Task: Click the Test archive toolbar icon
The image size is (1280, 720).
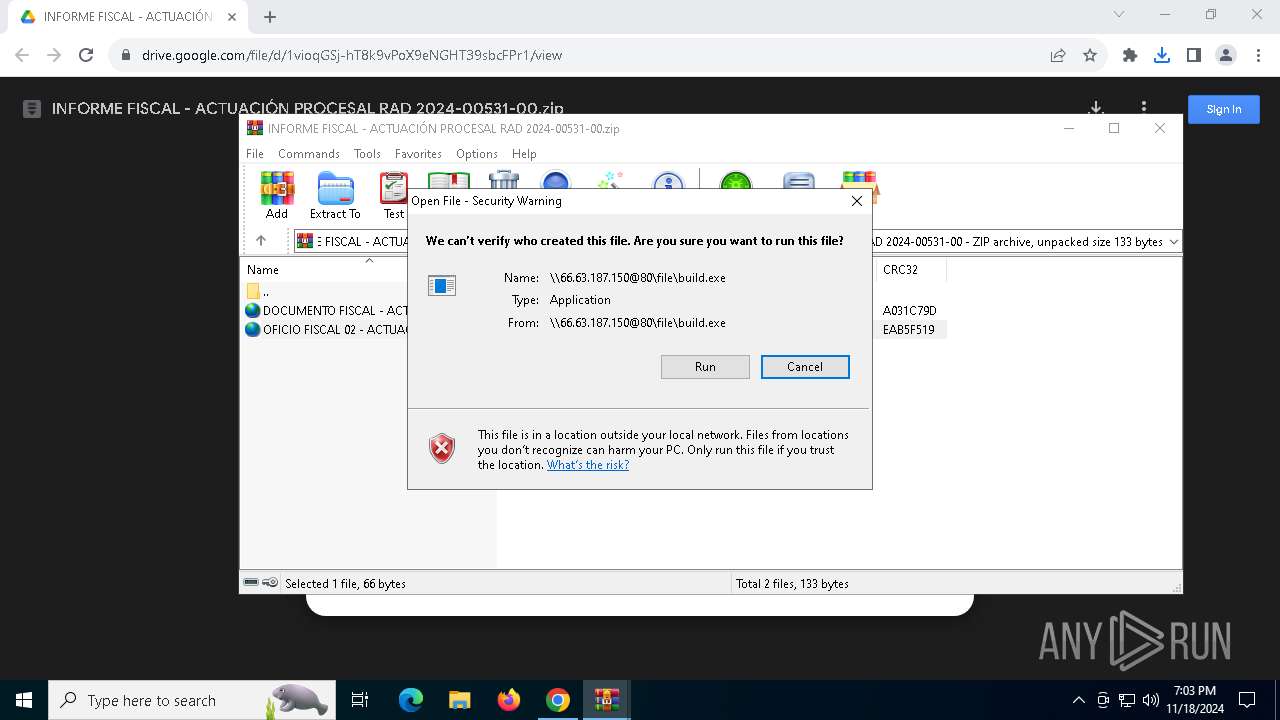Action: point(394,195)
